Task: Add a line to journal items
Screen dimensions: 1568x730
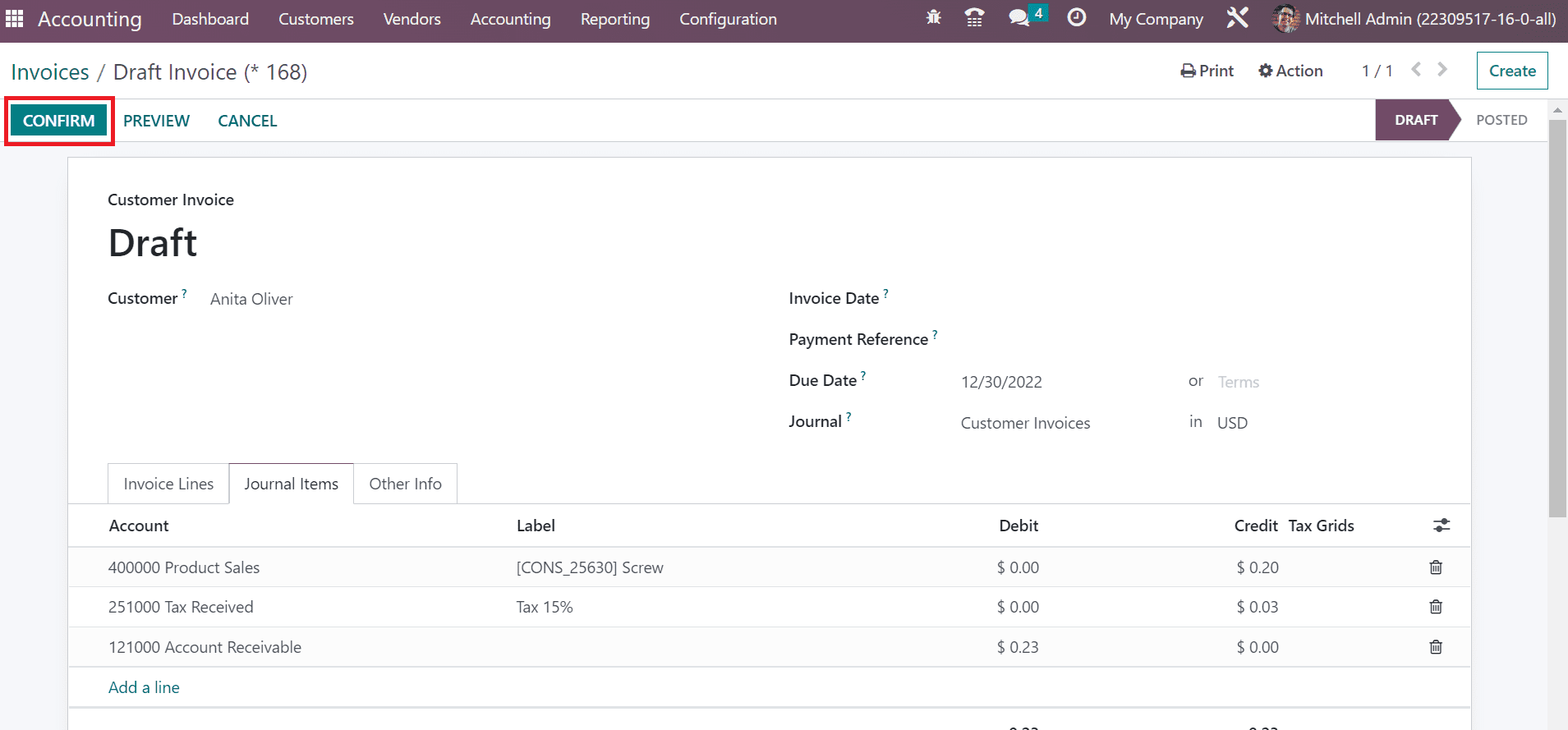Action: 144,687
